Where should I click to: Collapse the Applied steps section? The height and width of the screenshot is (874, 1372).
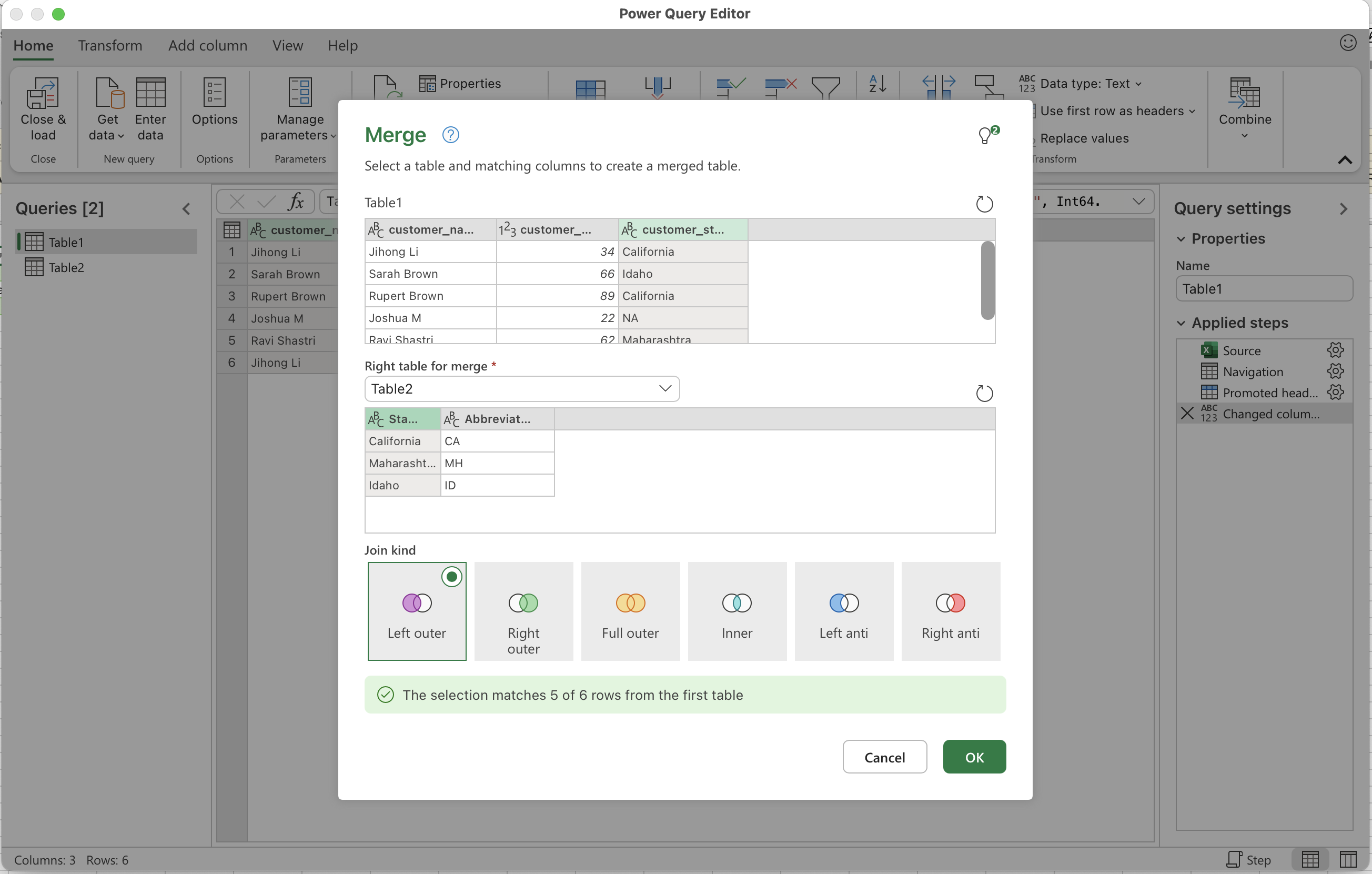pos(1181,323)
